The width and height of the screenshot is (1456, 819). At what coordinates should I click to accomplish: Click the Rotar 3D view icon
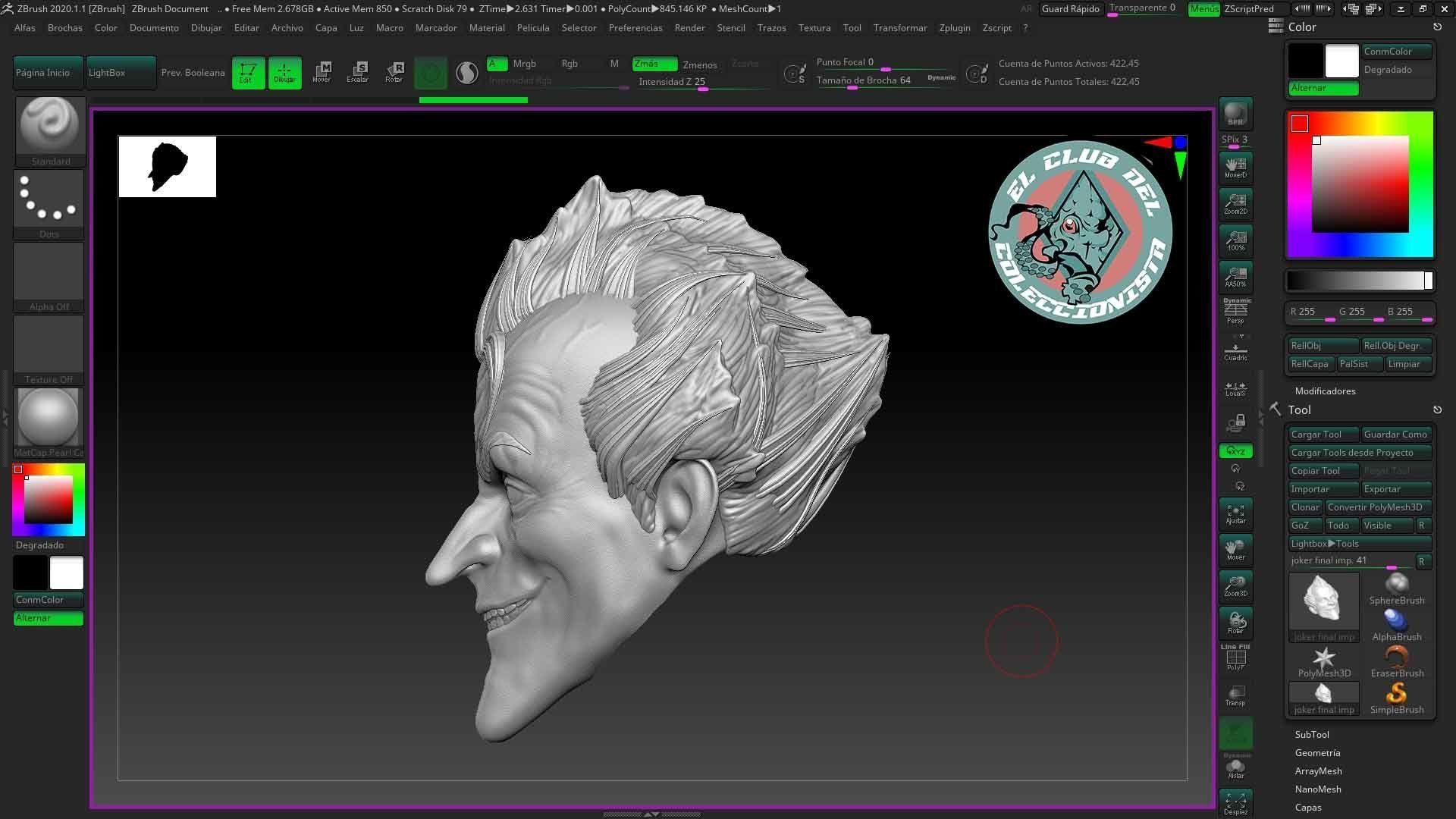(1235, 623)
